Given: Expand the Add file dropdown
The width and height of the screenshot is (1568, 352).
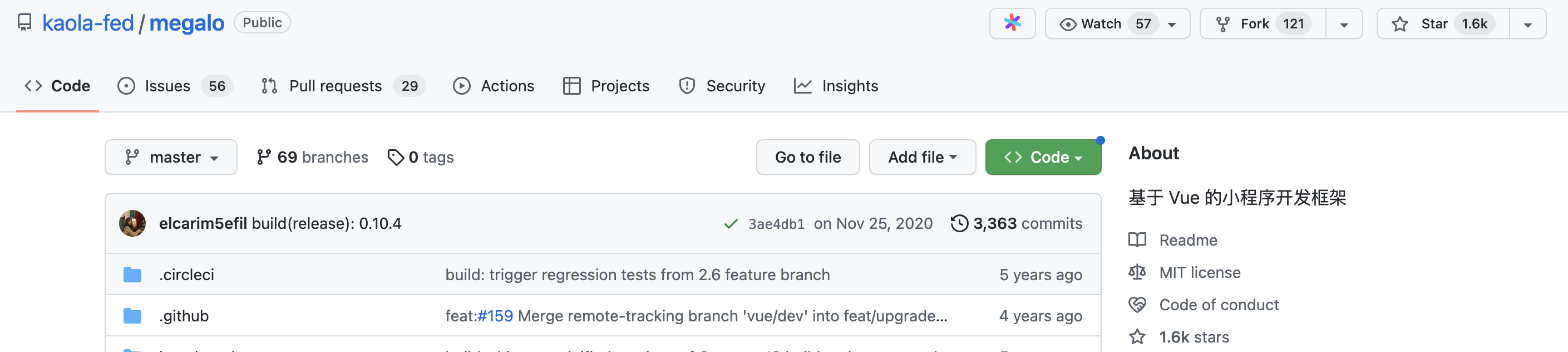Looking at the screenshot, I should [922, 157].
